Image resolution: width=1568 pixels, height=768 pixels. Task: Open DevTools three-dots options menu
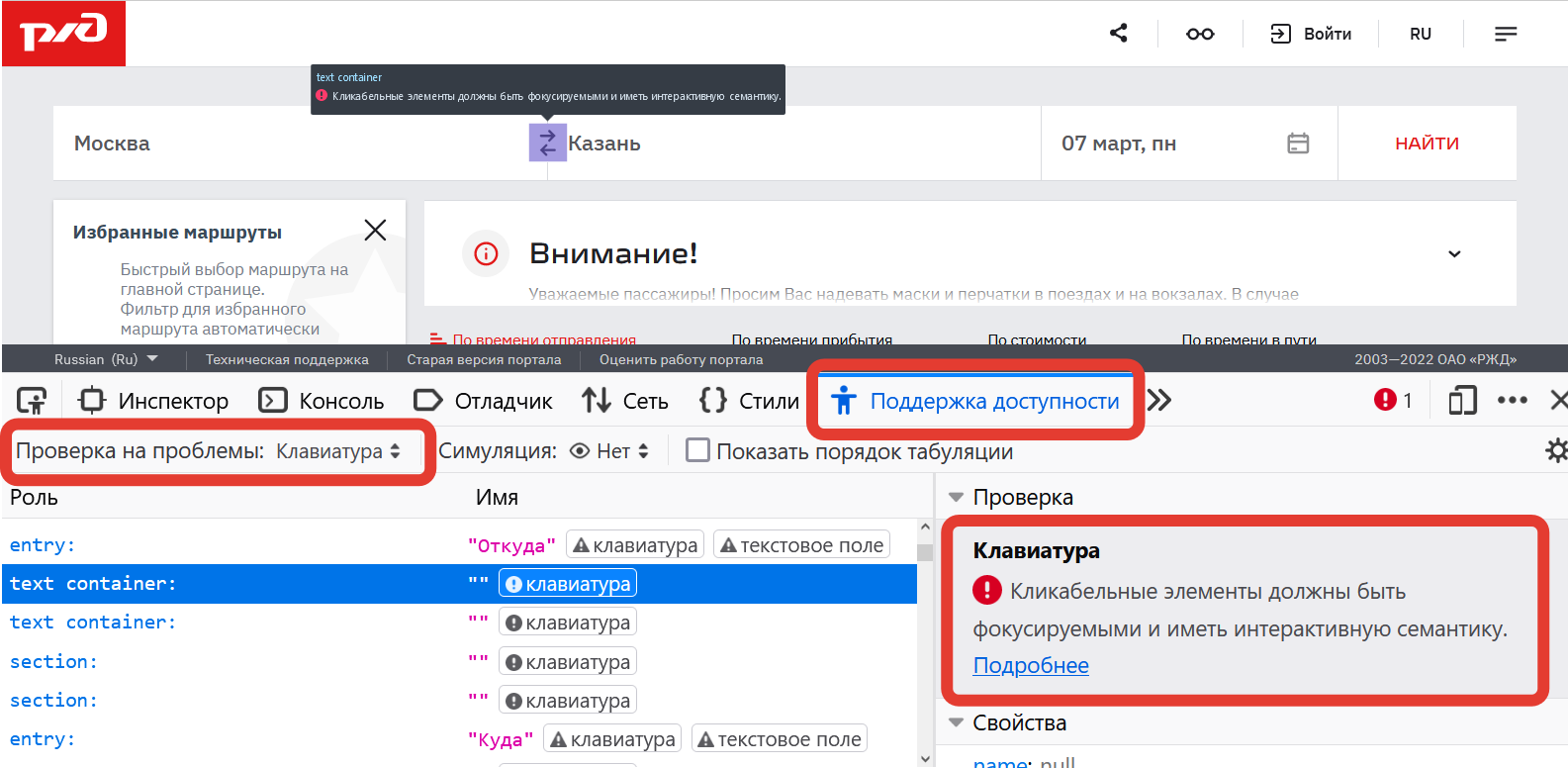(x=1512, y=401)
